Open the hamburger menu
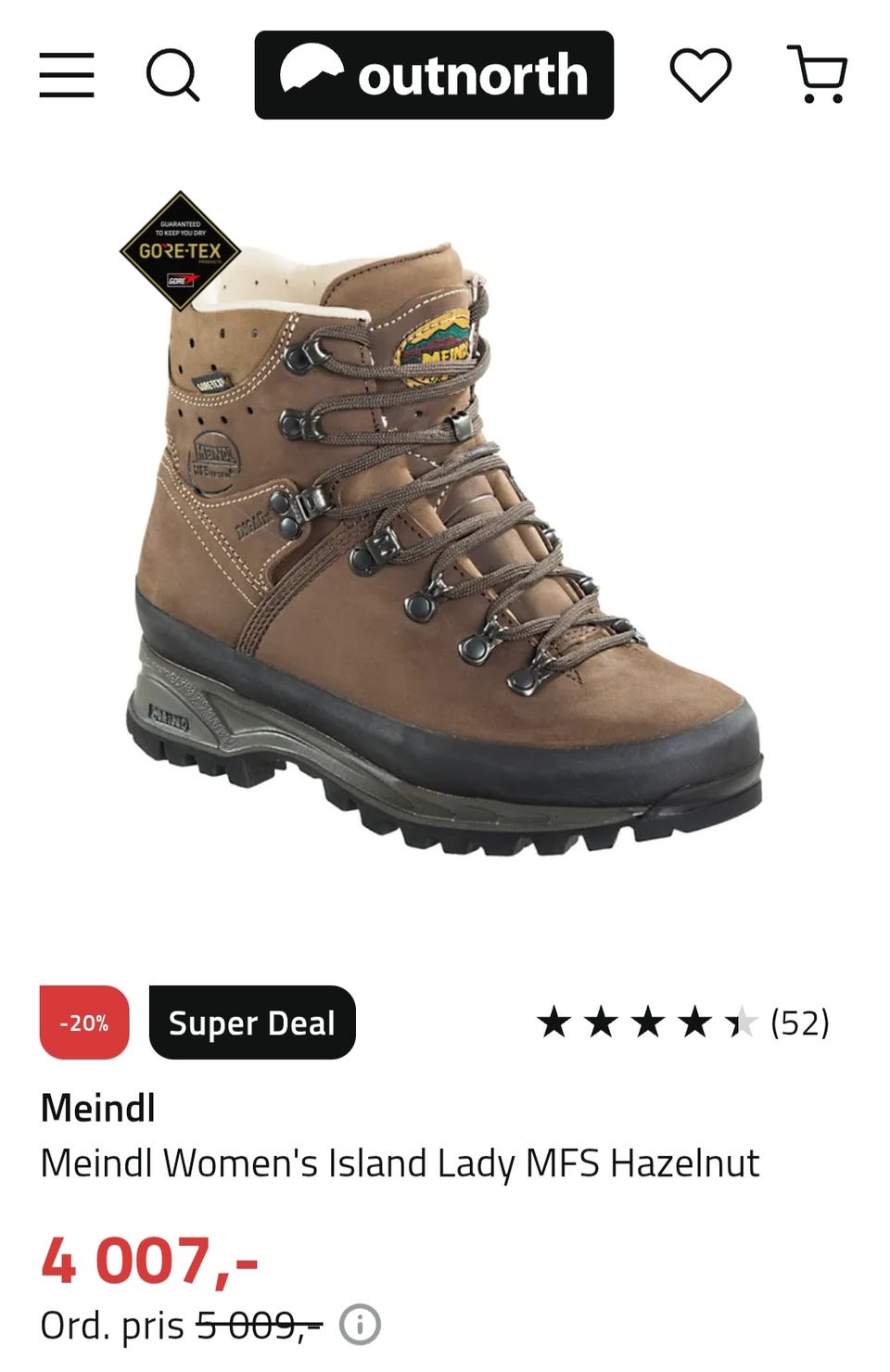Image resolution: width=890 pixels, height=1372 pixels. pyautogui.click(x=67, y=75)
